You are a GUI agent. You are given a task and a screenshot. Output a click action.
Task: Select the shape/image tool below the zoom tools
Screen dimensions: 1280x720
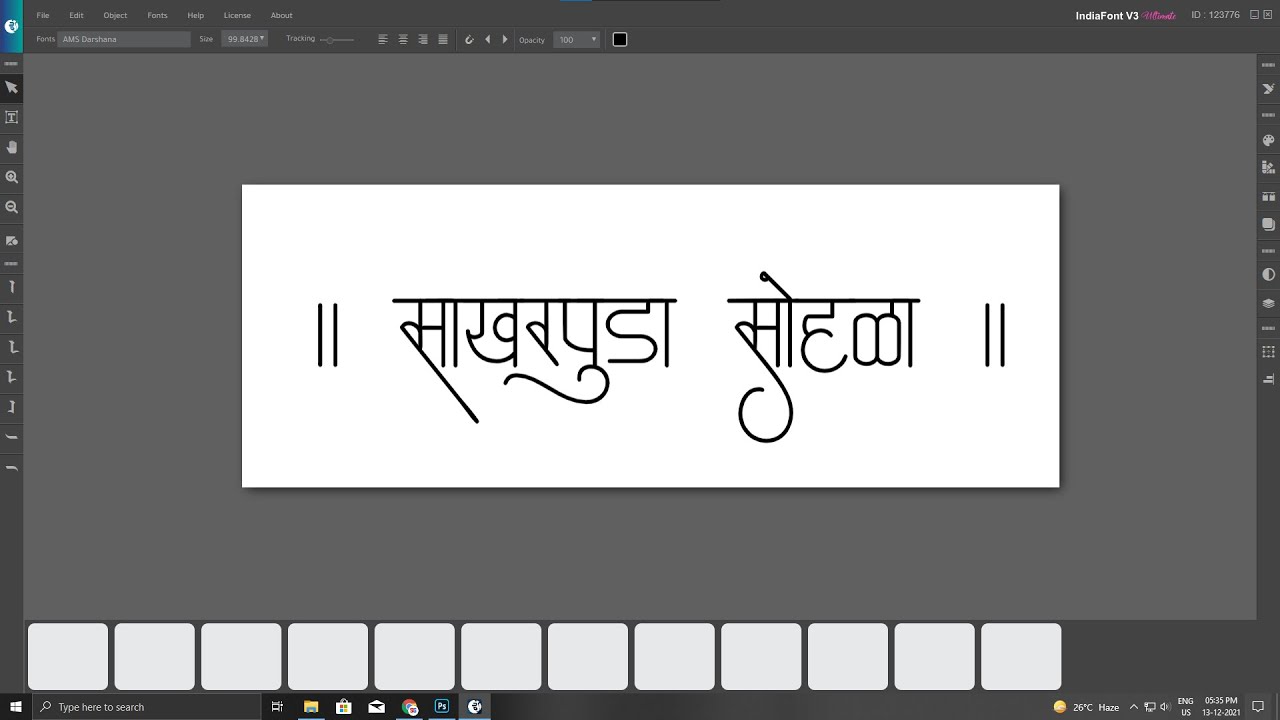pyautogui.click(x=12, y=241)
